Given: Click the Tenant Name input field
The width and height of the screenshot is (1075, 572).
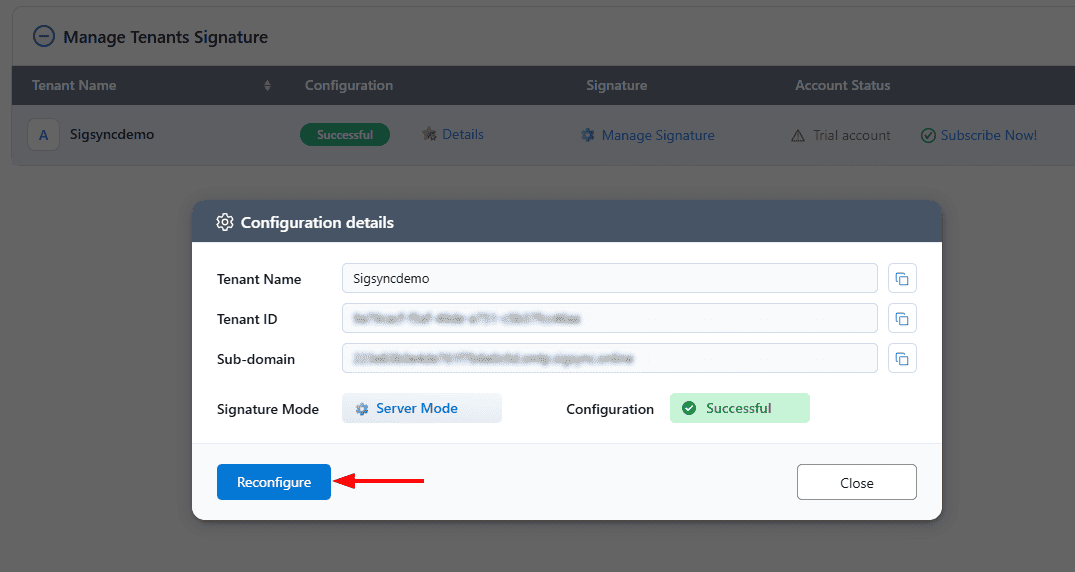Looking at the screenshot, I should tap(609, 279).
